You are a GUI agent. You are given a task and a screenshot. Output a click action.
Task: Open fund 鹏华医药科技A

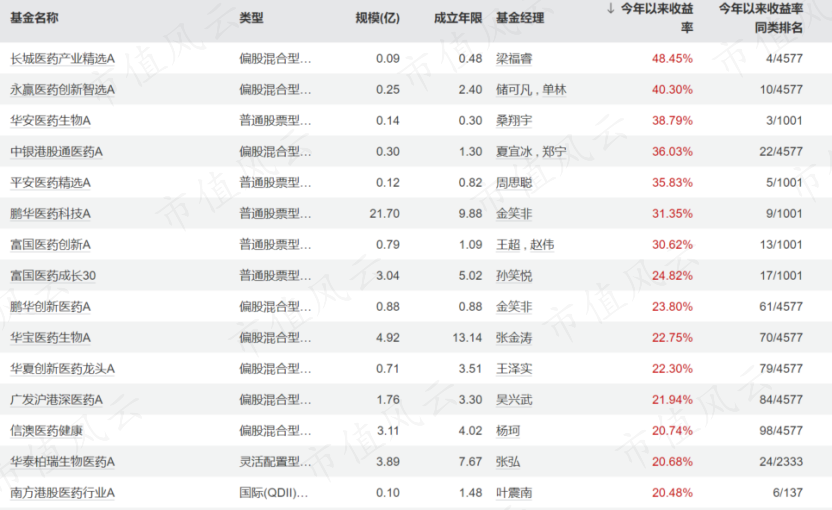tap(50, 213)
